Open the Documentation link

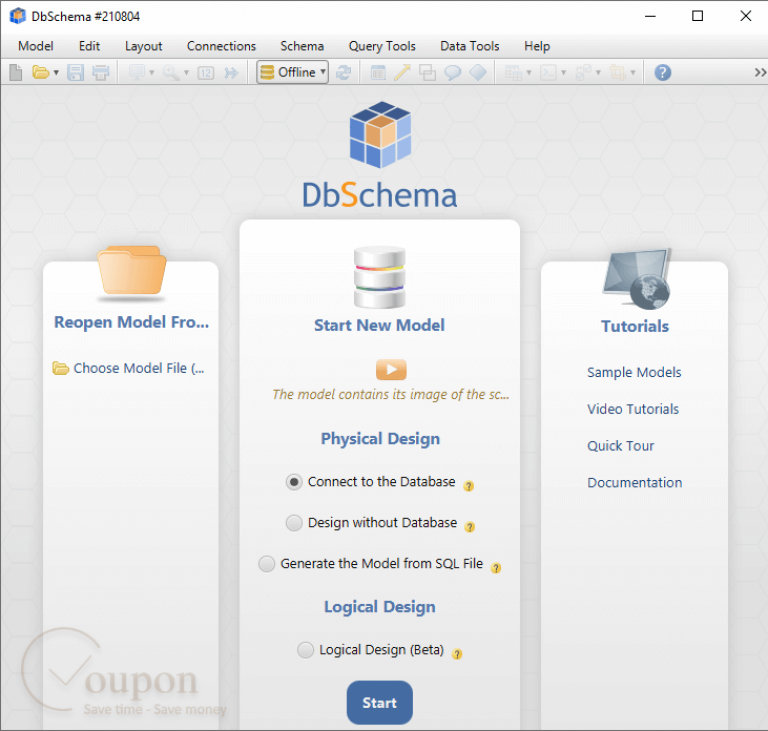tap(634, 483)
